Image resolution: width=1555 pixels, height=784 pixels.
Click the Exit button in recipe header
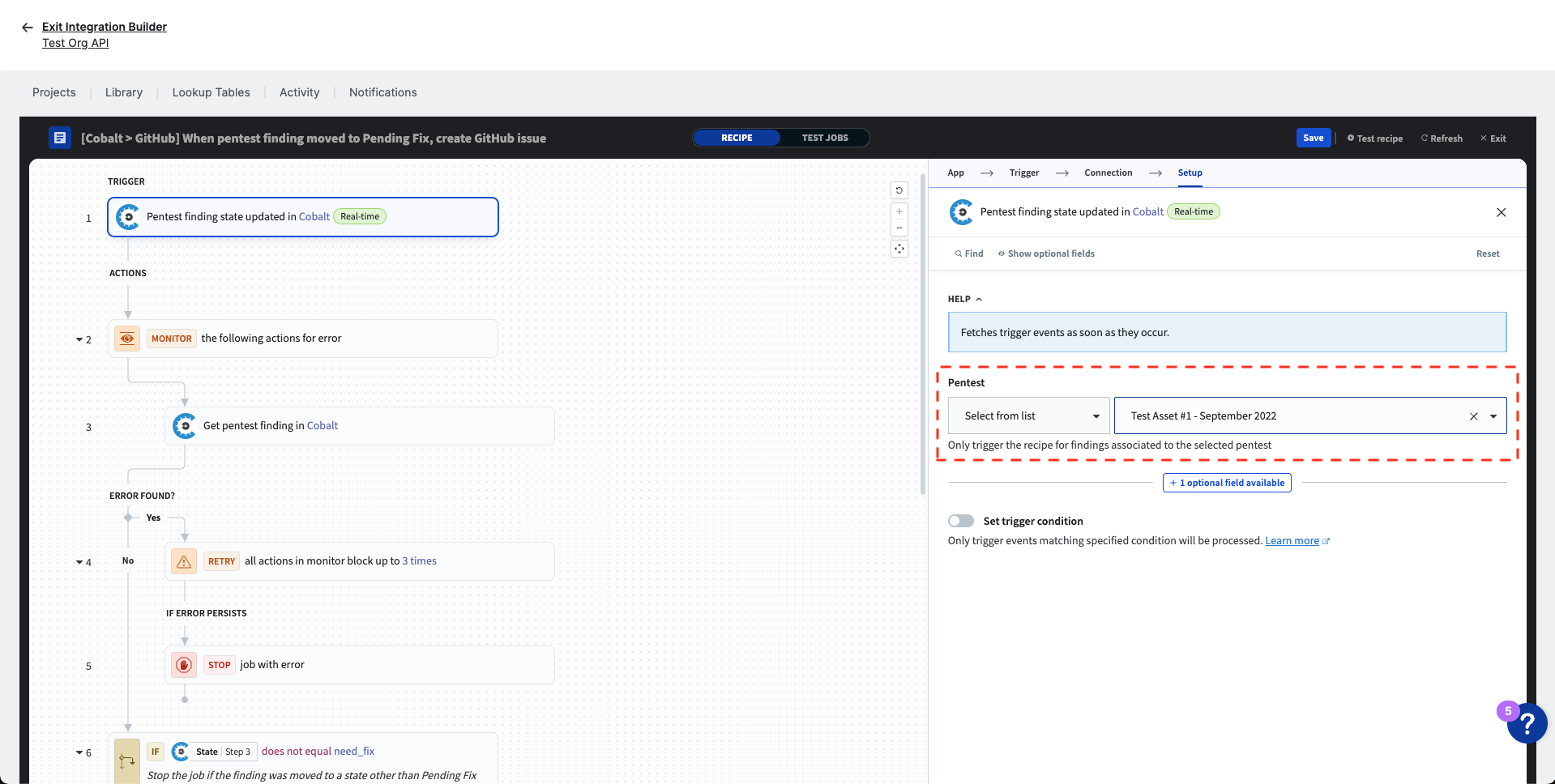click(x=1493, y=138)
